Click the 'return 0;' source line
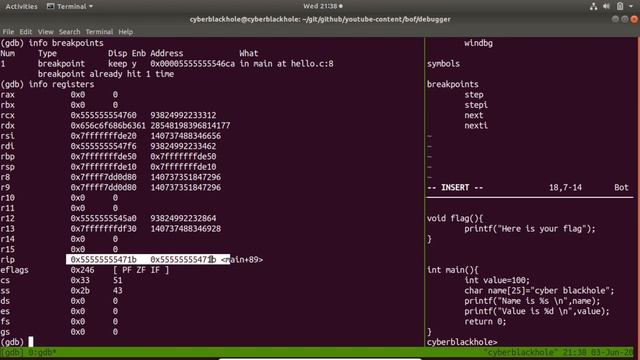This screenshot has width=640, height=360. [x=485, y=321]
